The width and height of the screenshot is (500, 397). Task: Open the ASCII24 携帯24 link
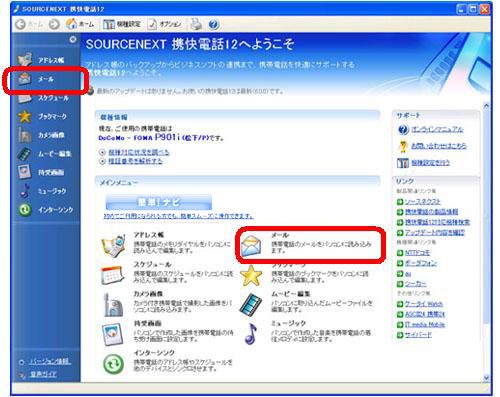[x=425, y=314]
